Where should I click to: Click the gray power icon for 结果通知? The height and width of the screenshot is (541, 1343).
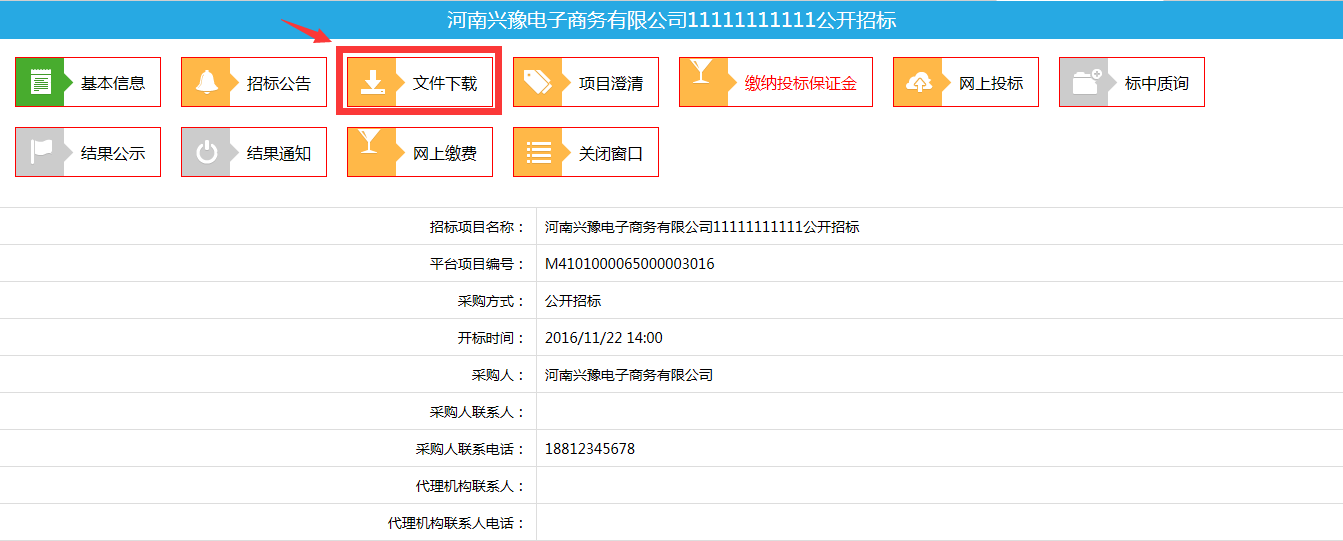click(206, 152)
